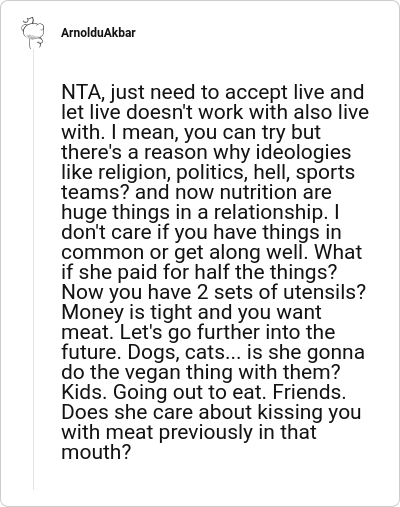Open ArnolduAkbar's user profile
400x507 pixels.
coord(98,33)
